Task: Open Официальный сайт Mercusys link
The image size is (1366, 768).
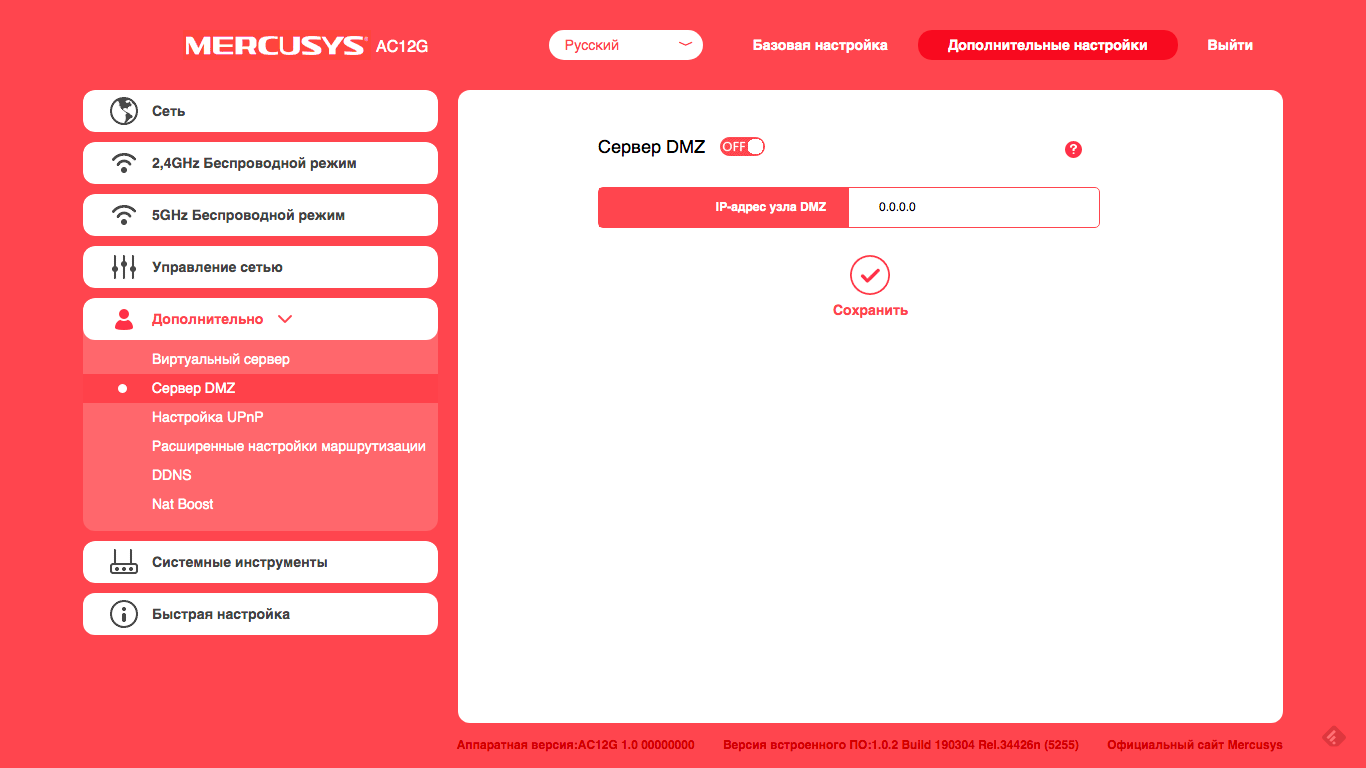Action: [x=1194, y=745]
